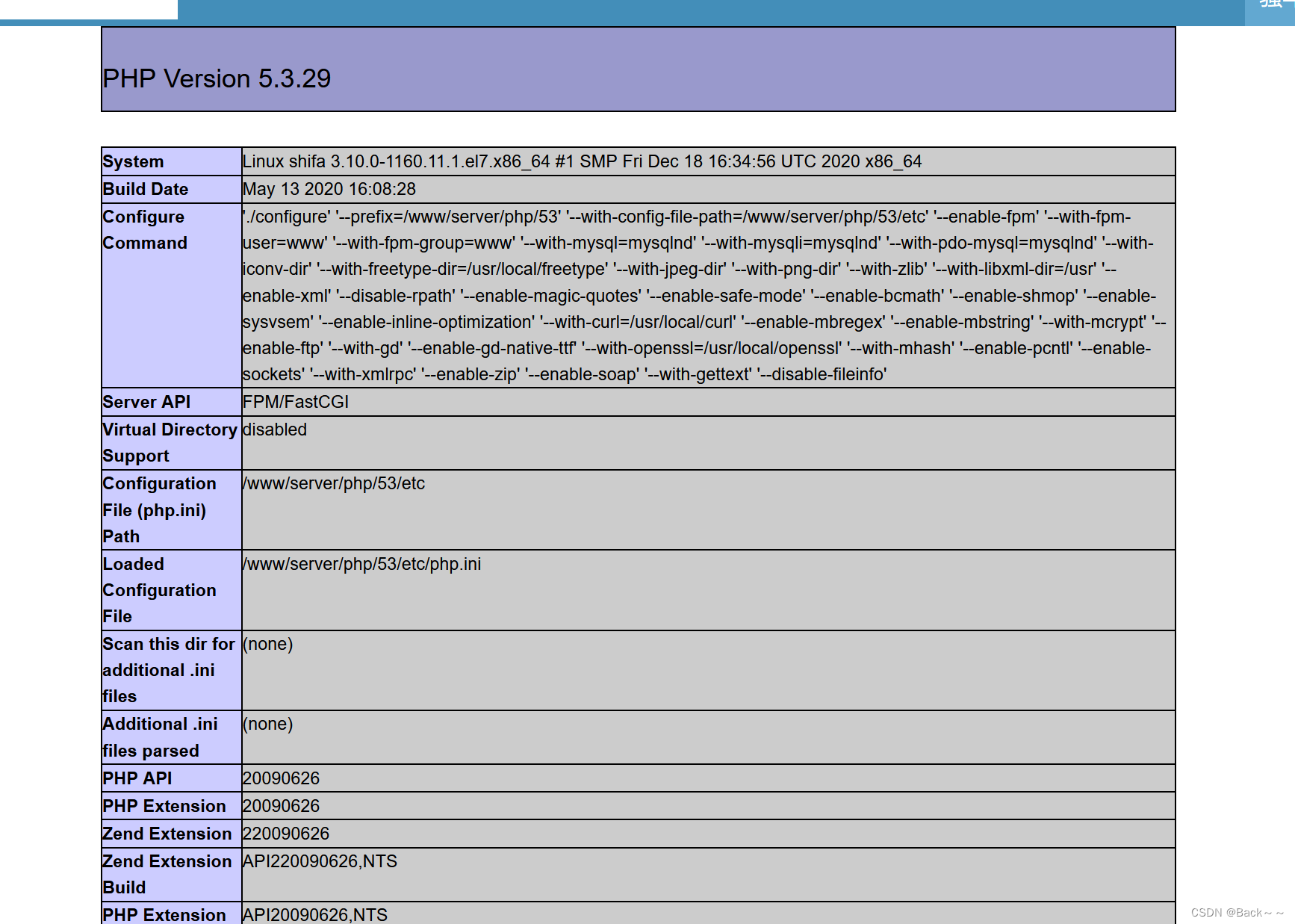Screen dimensions: 1295x924
Task: Select the Loaded Configuration File label
Action: point(159,590)
